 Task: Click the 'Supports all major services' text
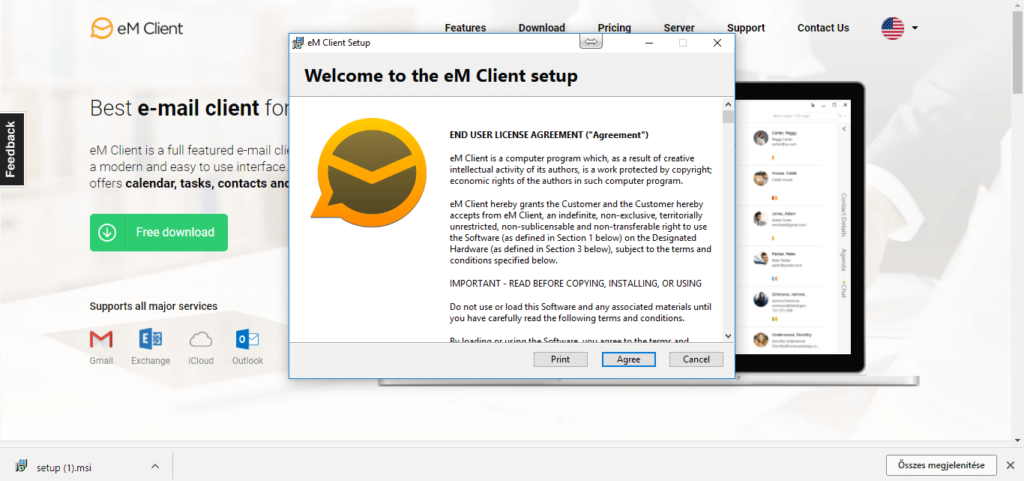pos(153,306)
